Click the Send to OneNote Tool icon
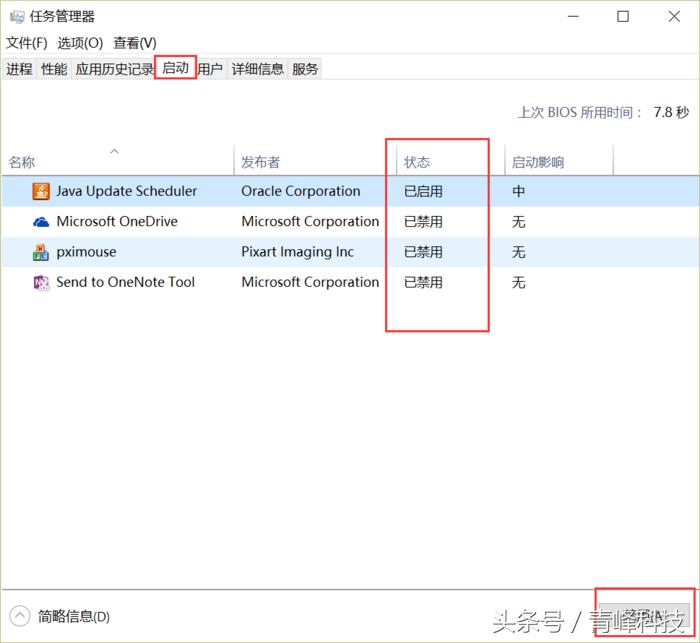The image size is (700, 643). click(x=42, y=282)
